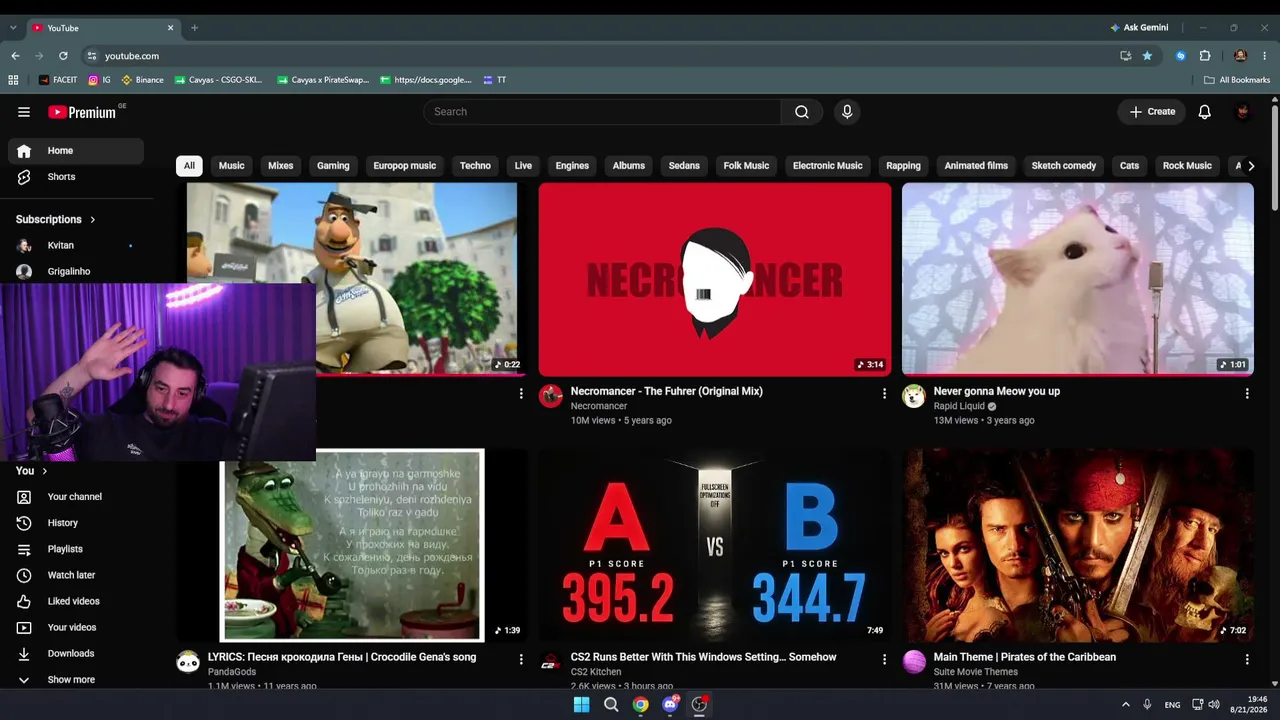This screenshot has width=1280, height=720.
Task: Open the All Bookmarks folder
Action: [x=1237, y=80]
